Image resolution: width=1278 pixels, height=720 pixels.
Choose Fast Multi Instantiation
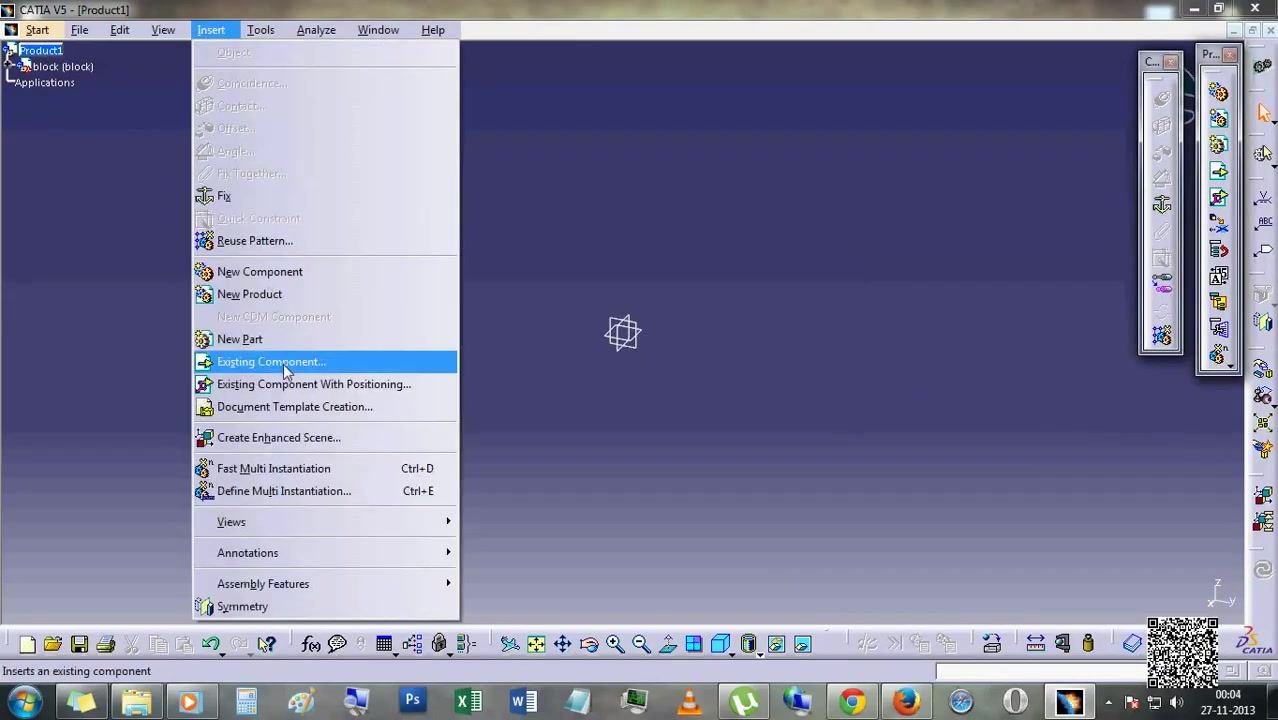[325, 469]
